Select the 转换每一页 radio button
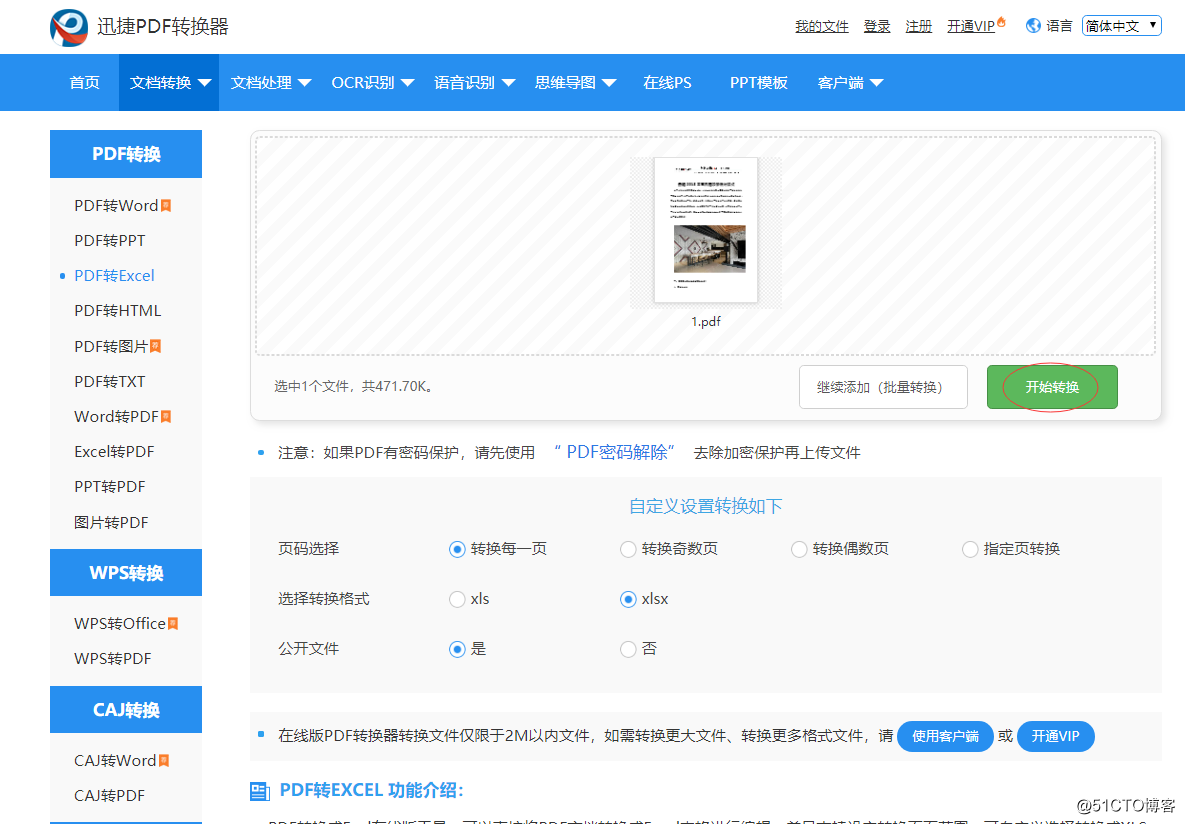Viewport: 1185px width, 824px height. click(456, 550)
